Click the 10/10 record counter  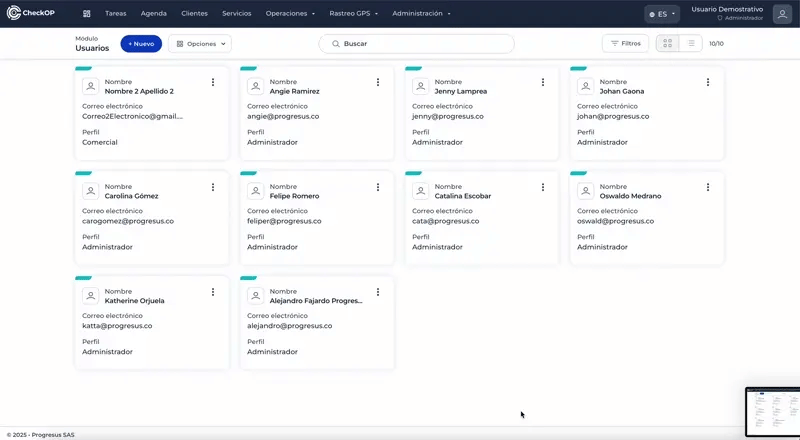tap(716, 44)
